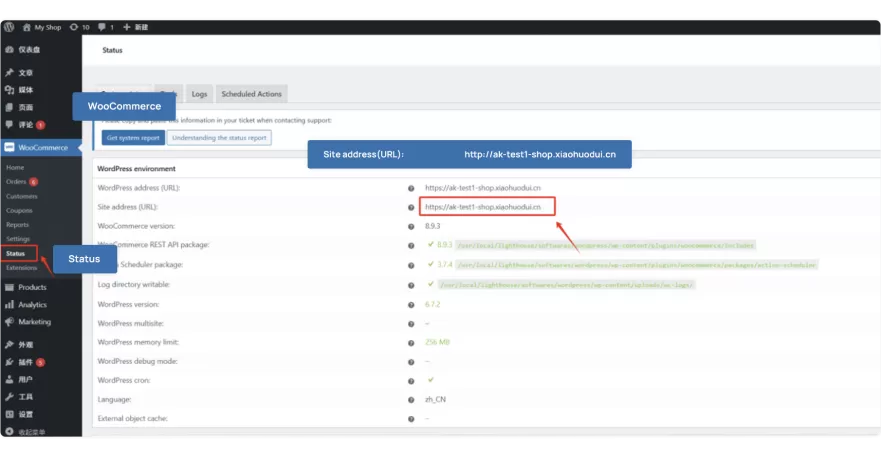Click the Get system report button

click(133, 138)
